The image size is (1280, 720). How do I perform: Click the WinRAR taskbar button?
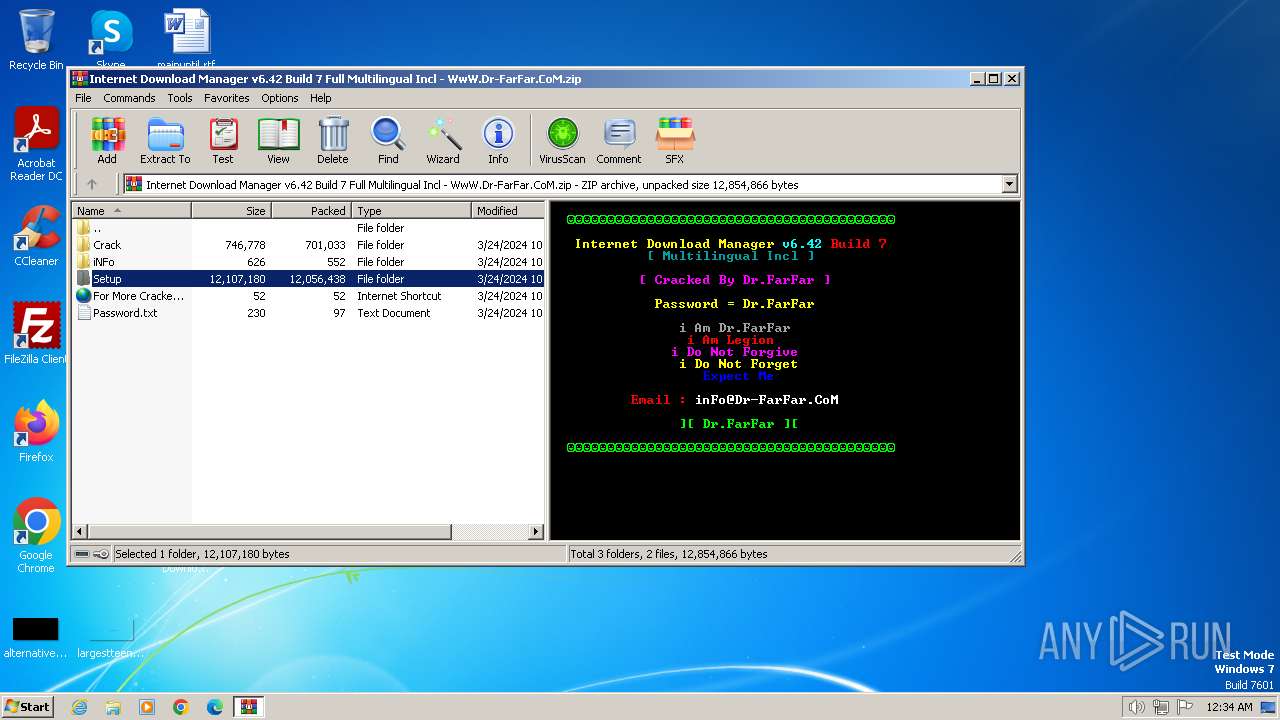point(249,707)
